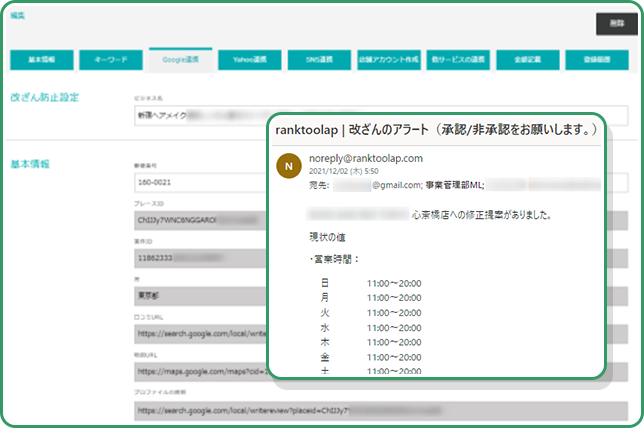This screenshot has height=428, width=644.
Task: Click the writereview?placeid profile URL field
Action: pyautogui.click(x=381, y=411)
